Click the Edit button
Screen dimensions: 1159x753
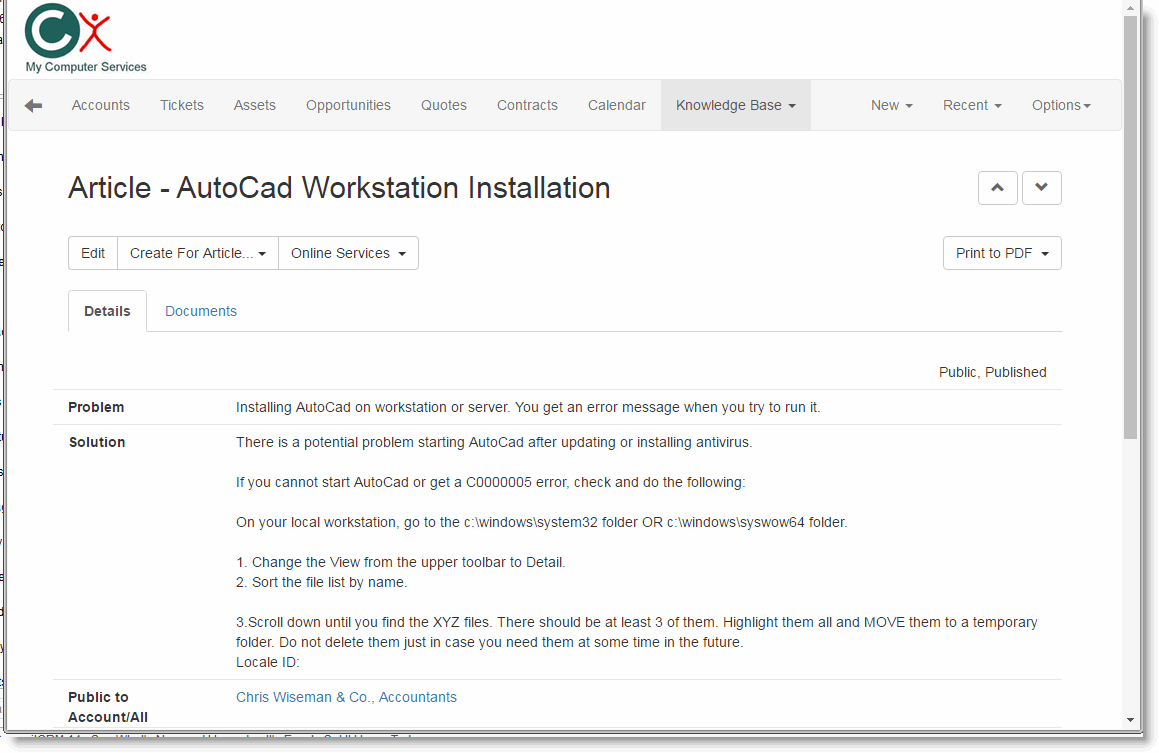[x=93, y=254]
